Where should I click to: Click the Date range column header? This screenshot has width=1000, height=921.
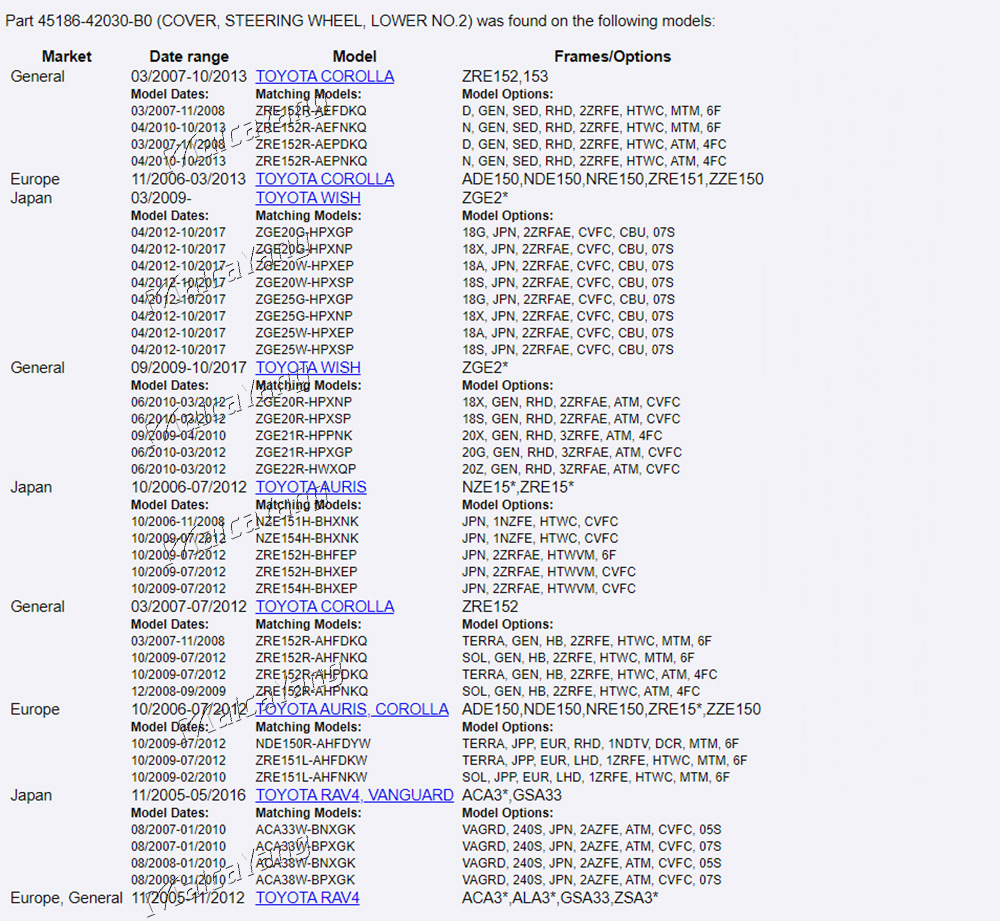[x=189, y=57]
